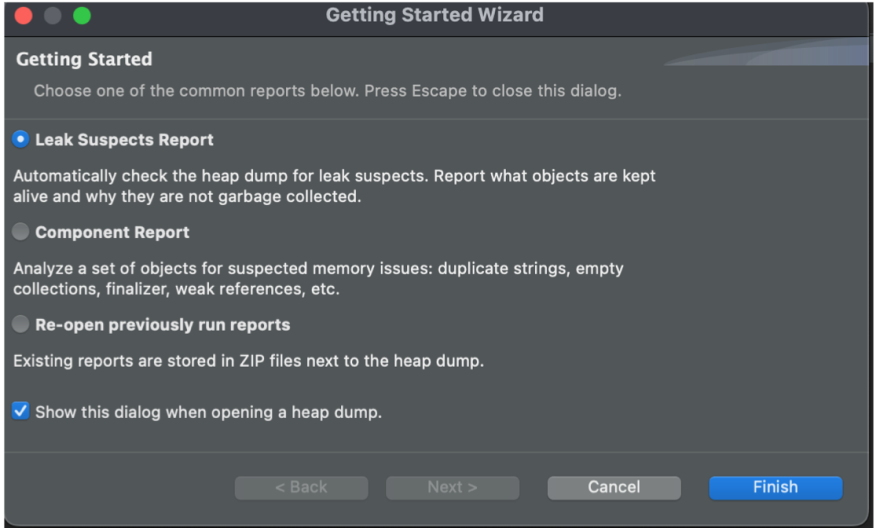Click the Re-open previously run reports label text

(163, 325)
